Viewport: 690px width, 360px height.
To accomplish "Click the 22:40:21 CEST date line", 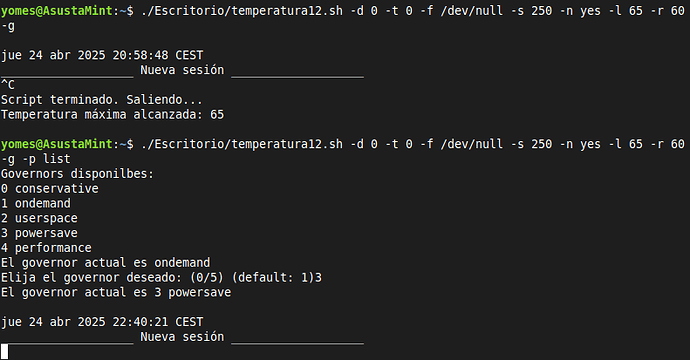I will point(102,322).
